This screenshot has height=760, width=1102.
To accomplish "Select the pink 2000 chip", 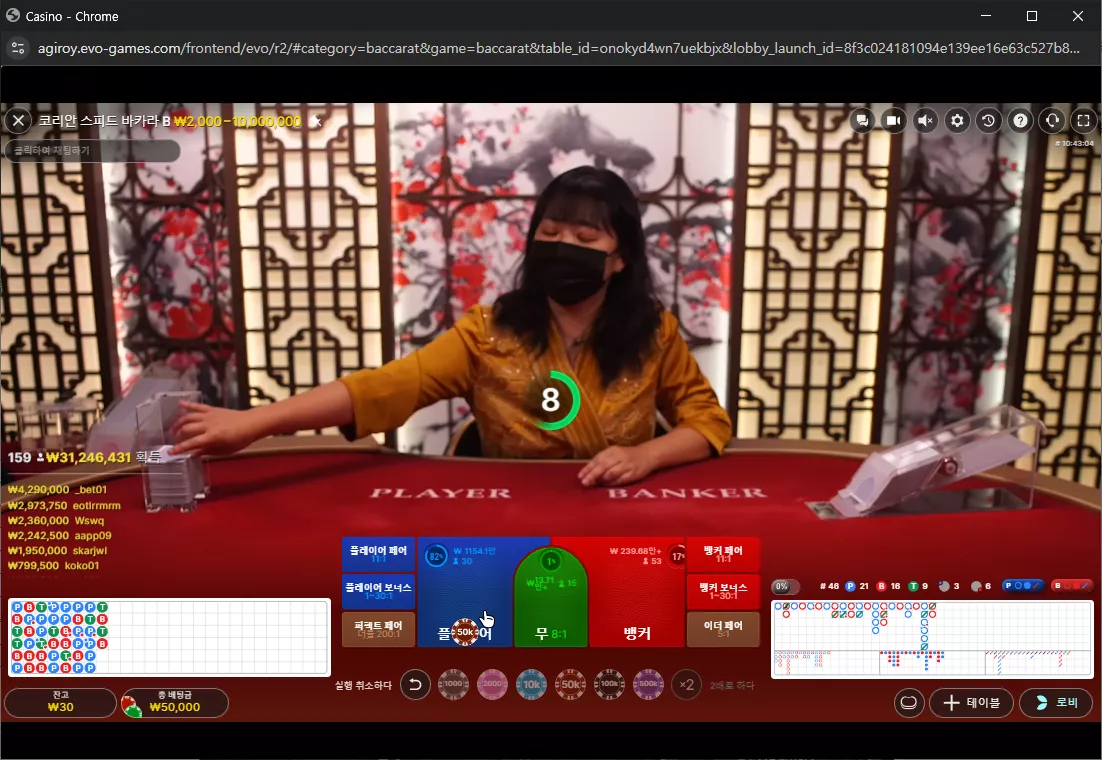I will pyautogui.click(x=492, y=684).
